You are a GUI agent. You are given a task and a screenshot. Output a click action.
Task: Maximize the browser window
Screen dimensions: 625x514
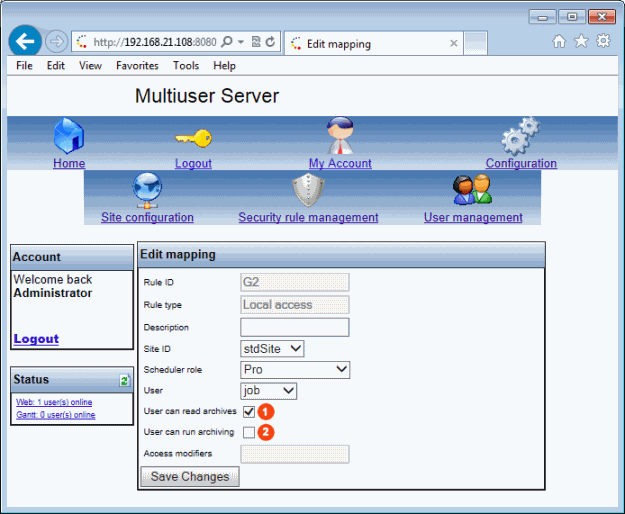pos(572,17)
